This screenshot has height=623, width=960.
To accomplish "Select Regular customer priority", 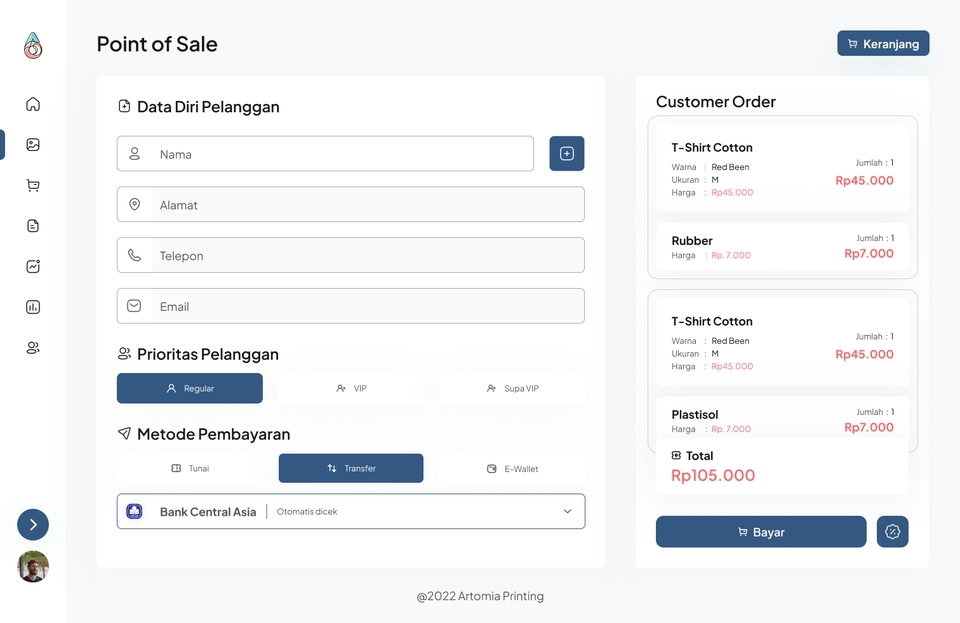I will (x=190, y=388).
